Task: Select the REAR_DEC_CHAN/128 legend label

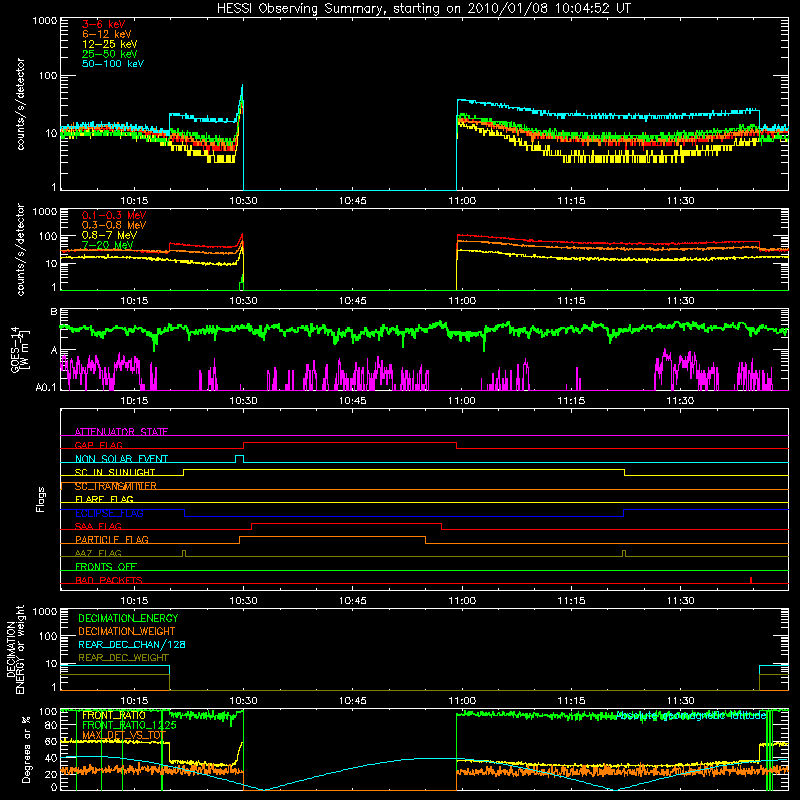Action: pyautogui.click(x=132, y=644)
